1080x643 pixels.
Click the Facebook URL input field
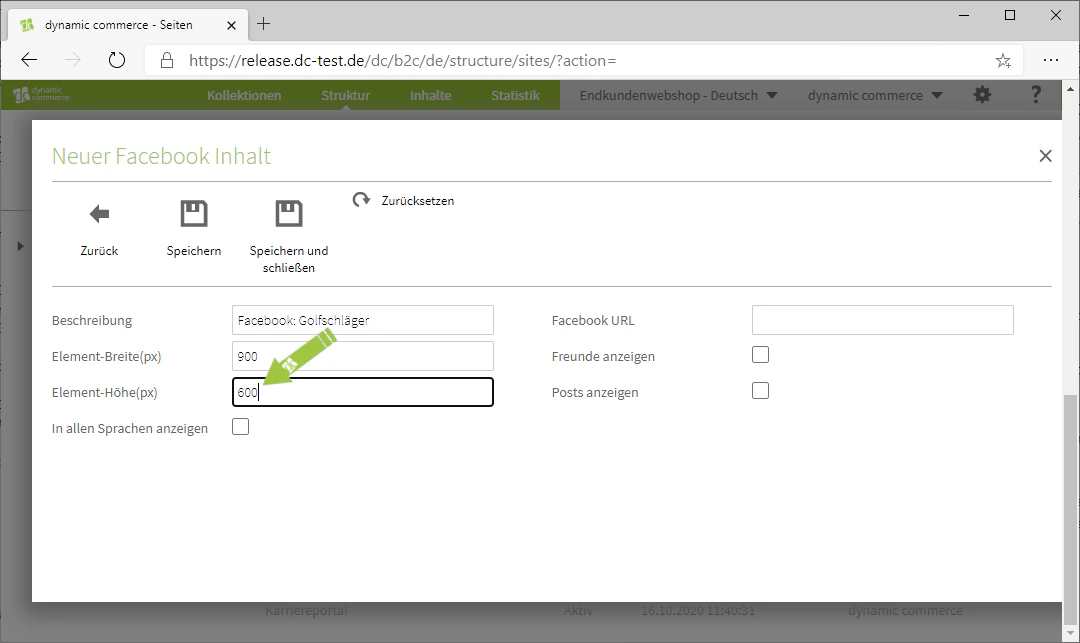click(x=882, y=320)
